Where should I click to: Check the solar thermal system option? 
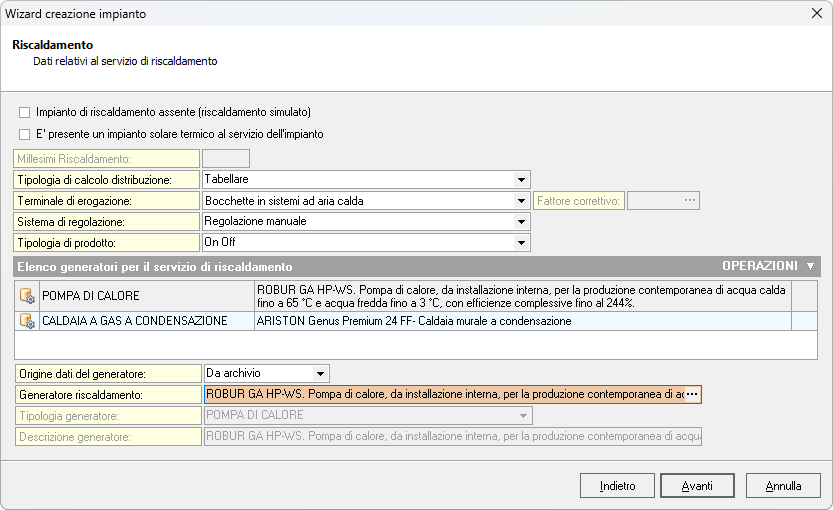click(x=25, y=134)
